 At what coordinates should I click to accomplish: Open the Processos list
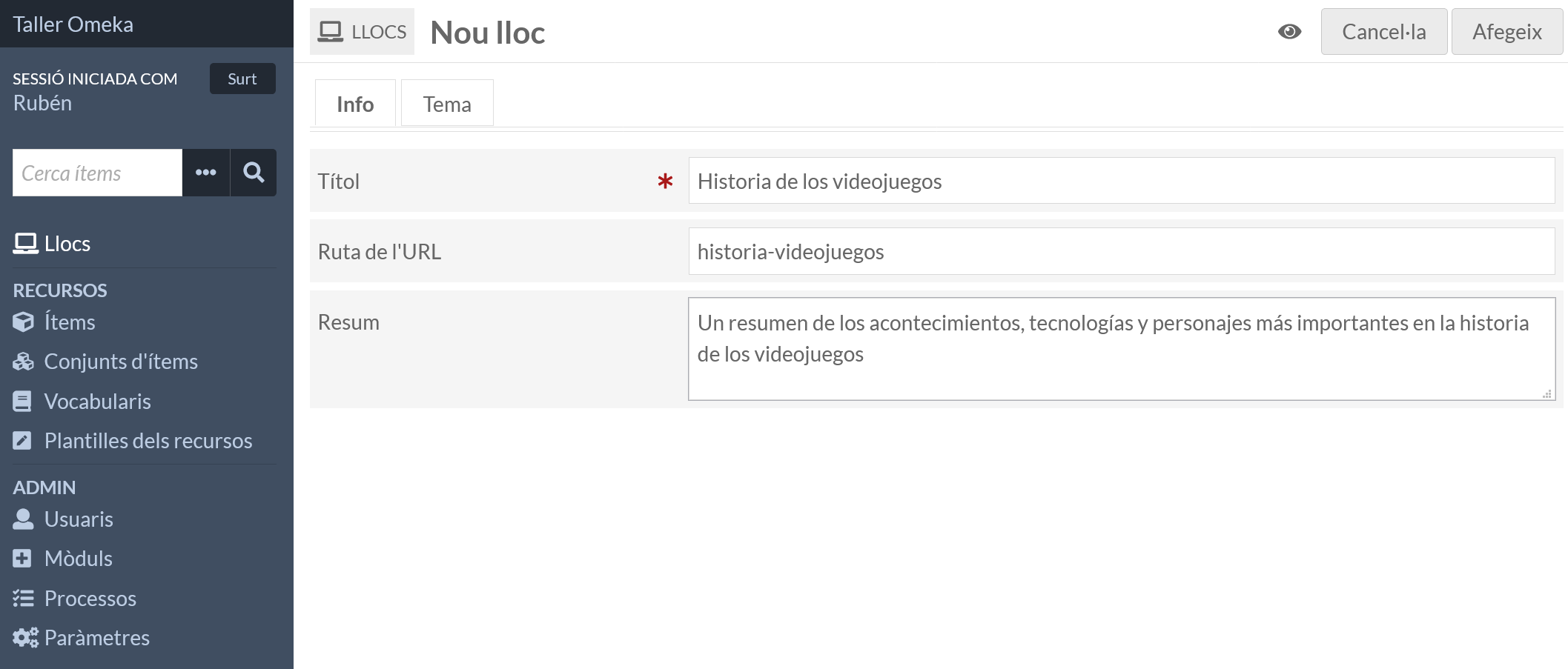tap(90, 598)
